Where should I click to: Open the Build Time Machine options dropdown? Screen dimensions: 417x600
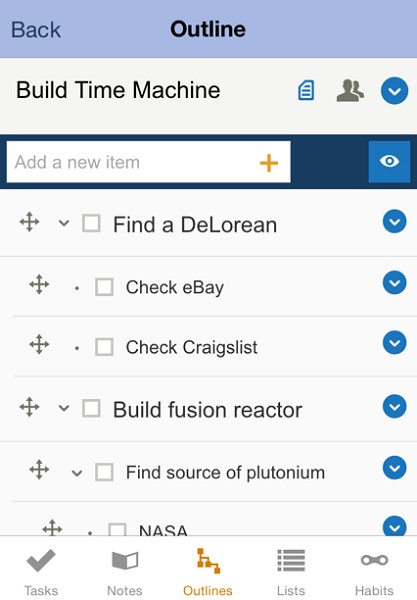tap(394, 91)
